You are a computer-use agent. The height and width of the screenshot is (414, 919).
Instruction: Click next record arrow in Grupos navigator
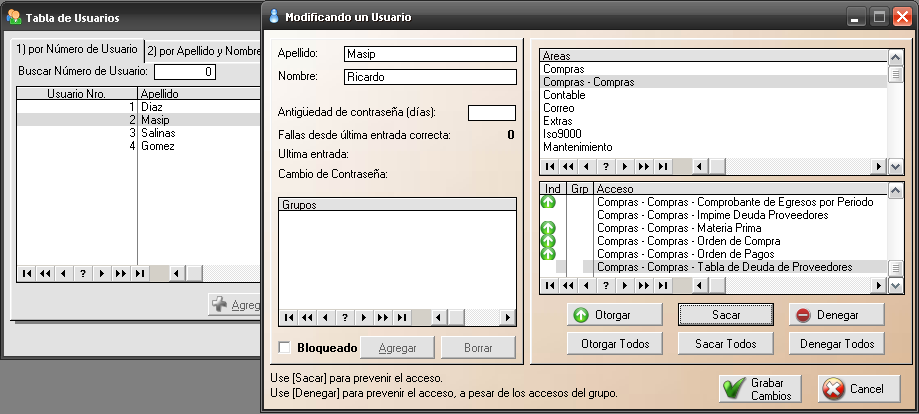click(363, 317)
